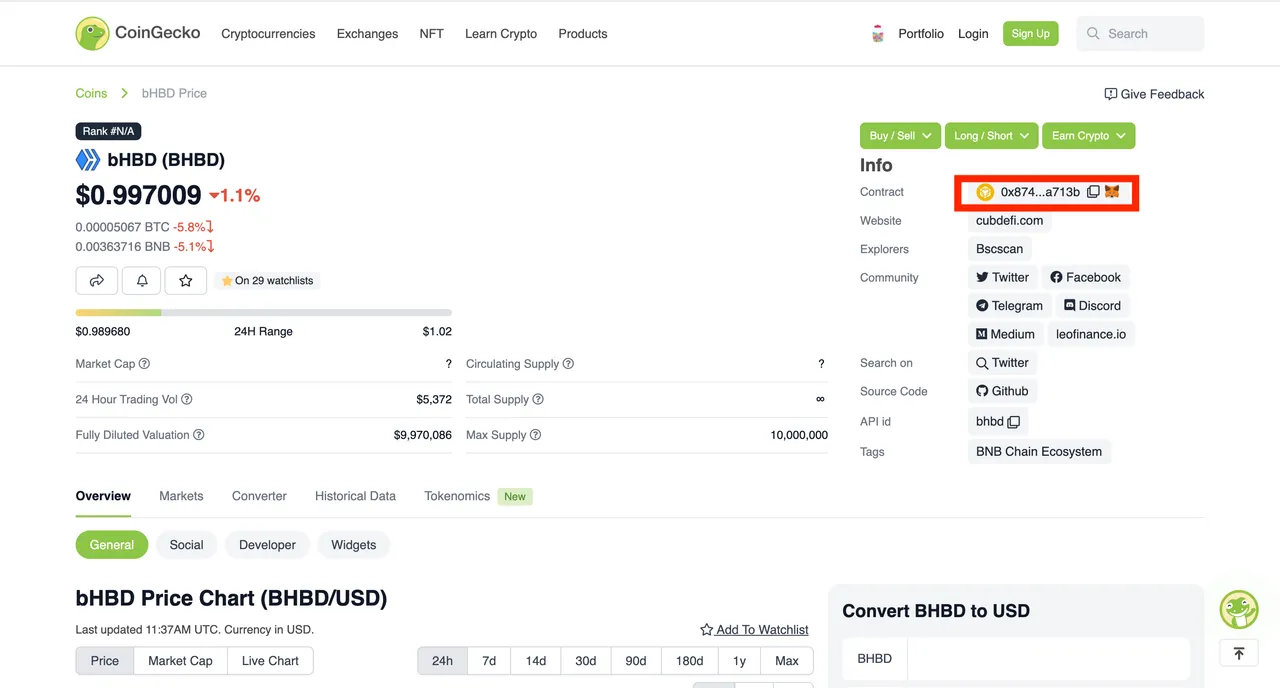Image resolution: width=1280 pixels, height=688 pixels.
Task: Copy the contract address 0x874...a713b
Action: tap(1093, 192)
